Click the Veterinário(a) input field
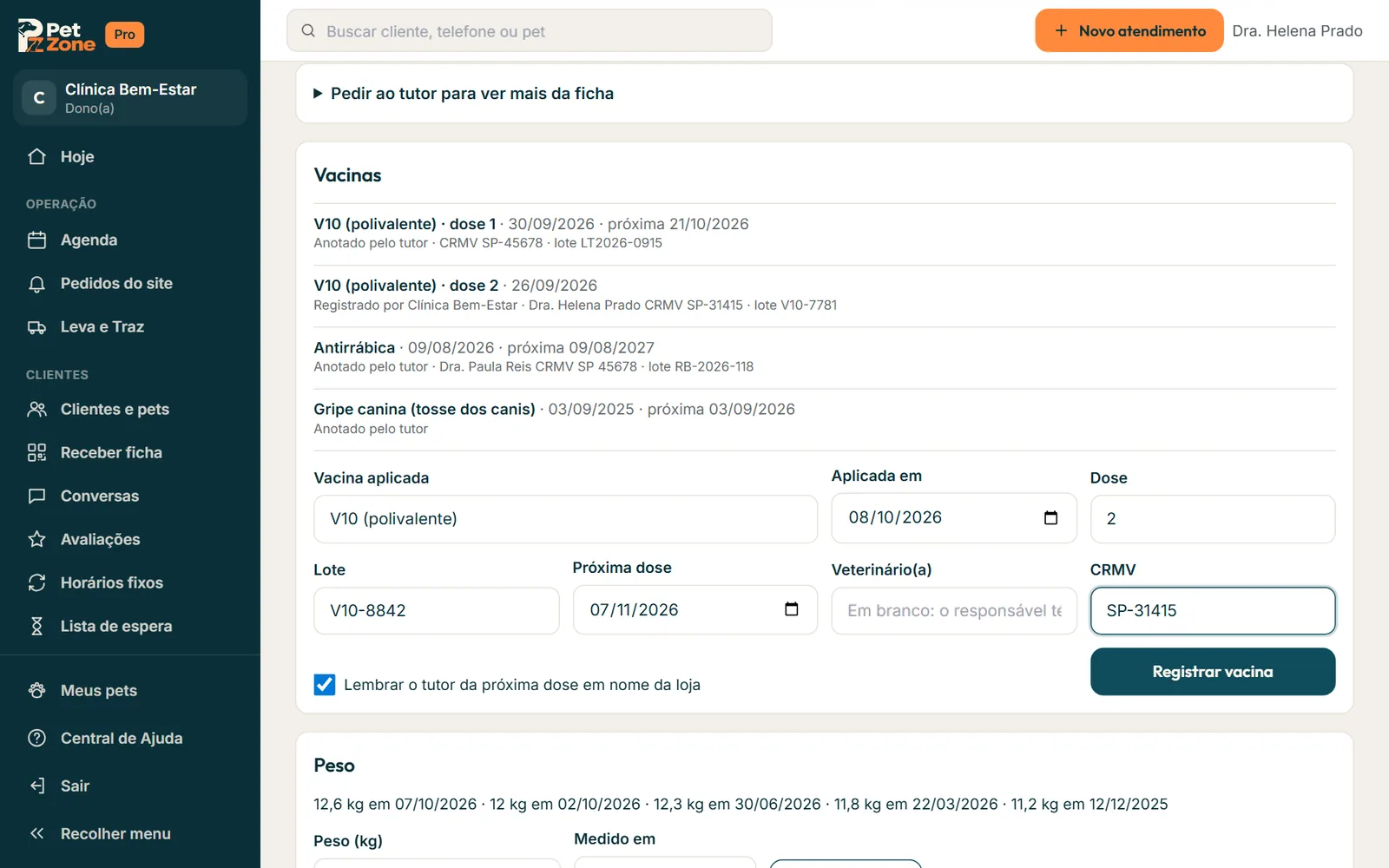 [953, 611]
